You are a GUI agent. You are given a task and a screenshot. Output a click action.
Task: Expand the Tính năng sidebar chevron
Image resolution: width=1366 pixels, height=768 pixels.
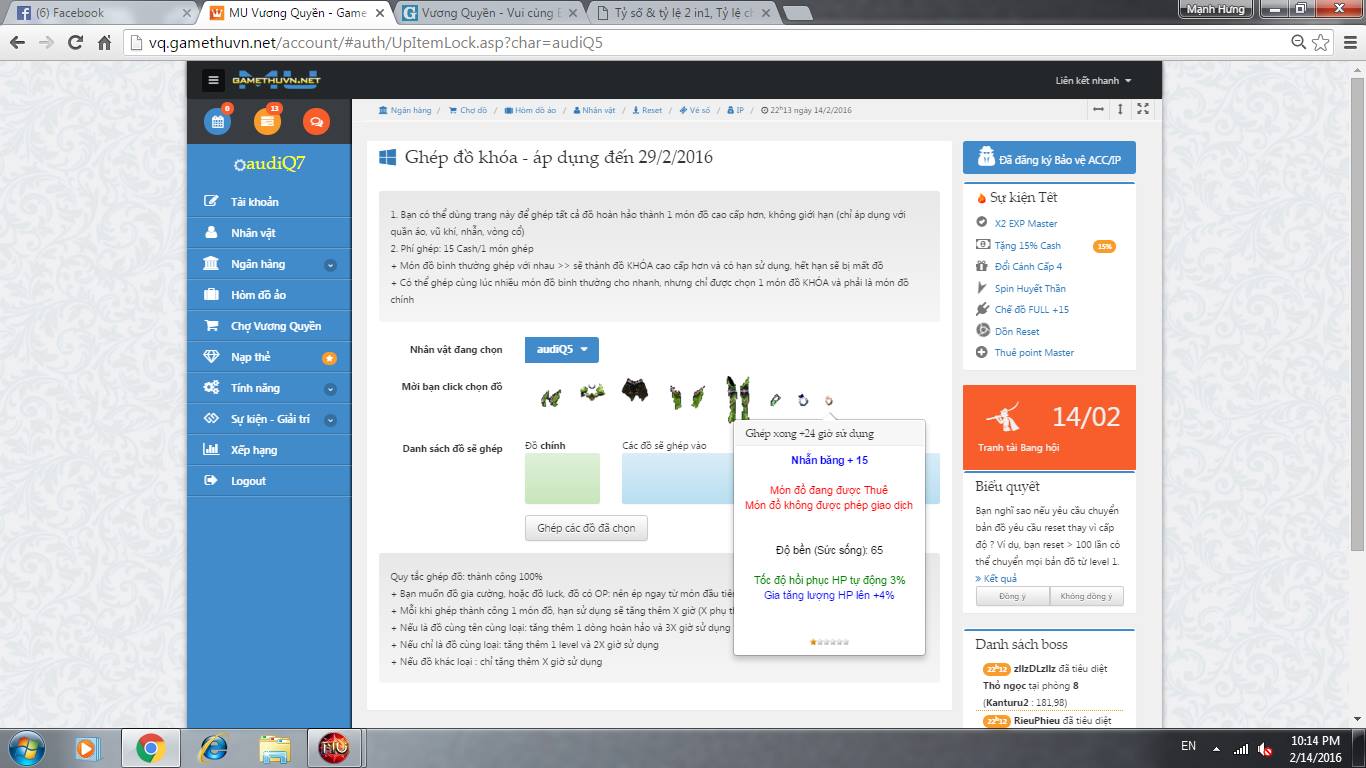(330, 389)
